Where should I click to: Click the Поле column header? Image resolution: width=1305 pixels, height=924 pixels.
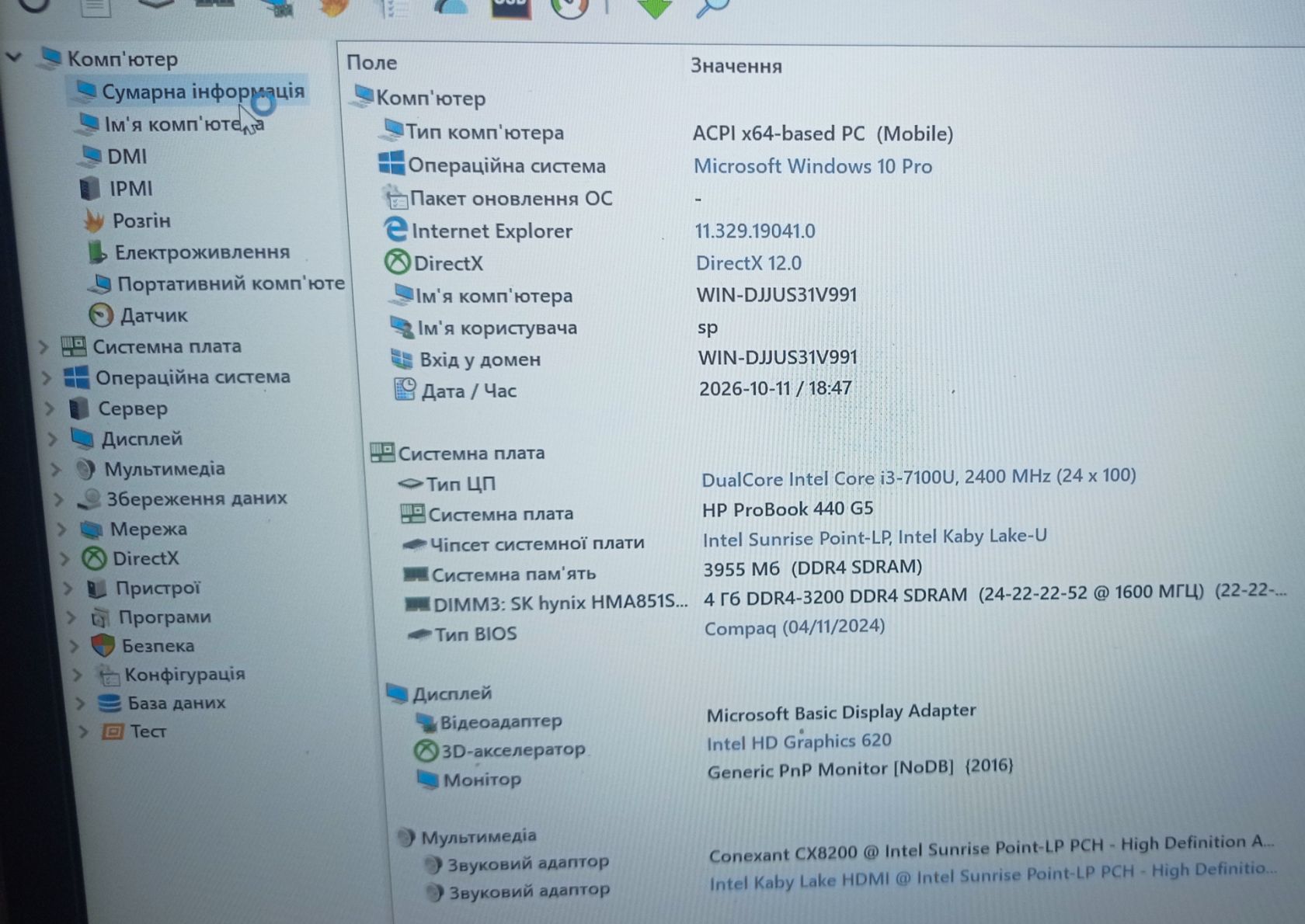[371, 63]
